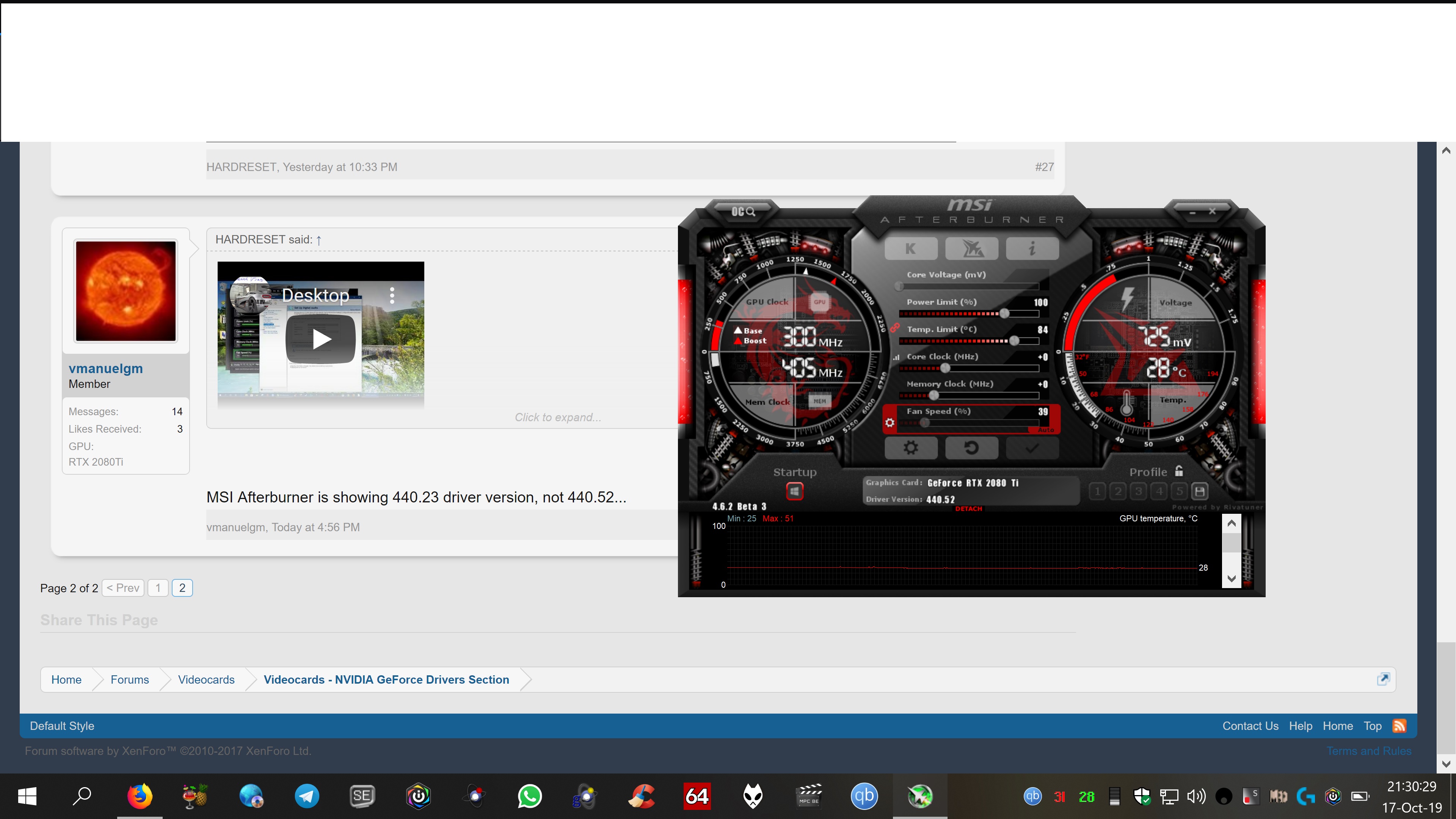Open Windows Start menu
Screen dimensions: 1456x819
click(27, 796)
